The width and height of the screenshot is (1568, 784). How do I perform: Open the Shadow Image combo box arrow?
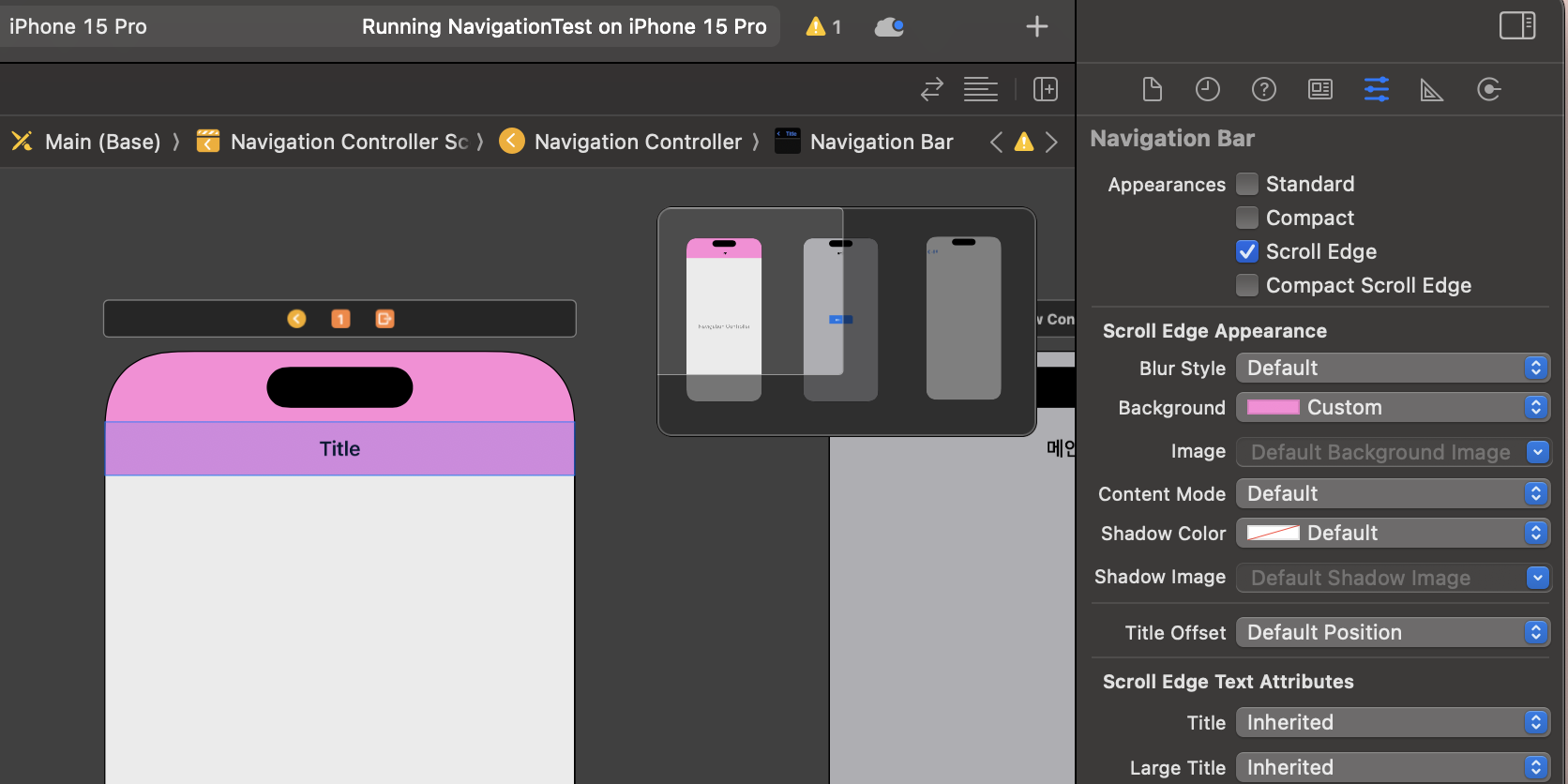(x=1538, y=578)
